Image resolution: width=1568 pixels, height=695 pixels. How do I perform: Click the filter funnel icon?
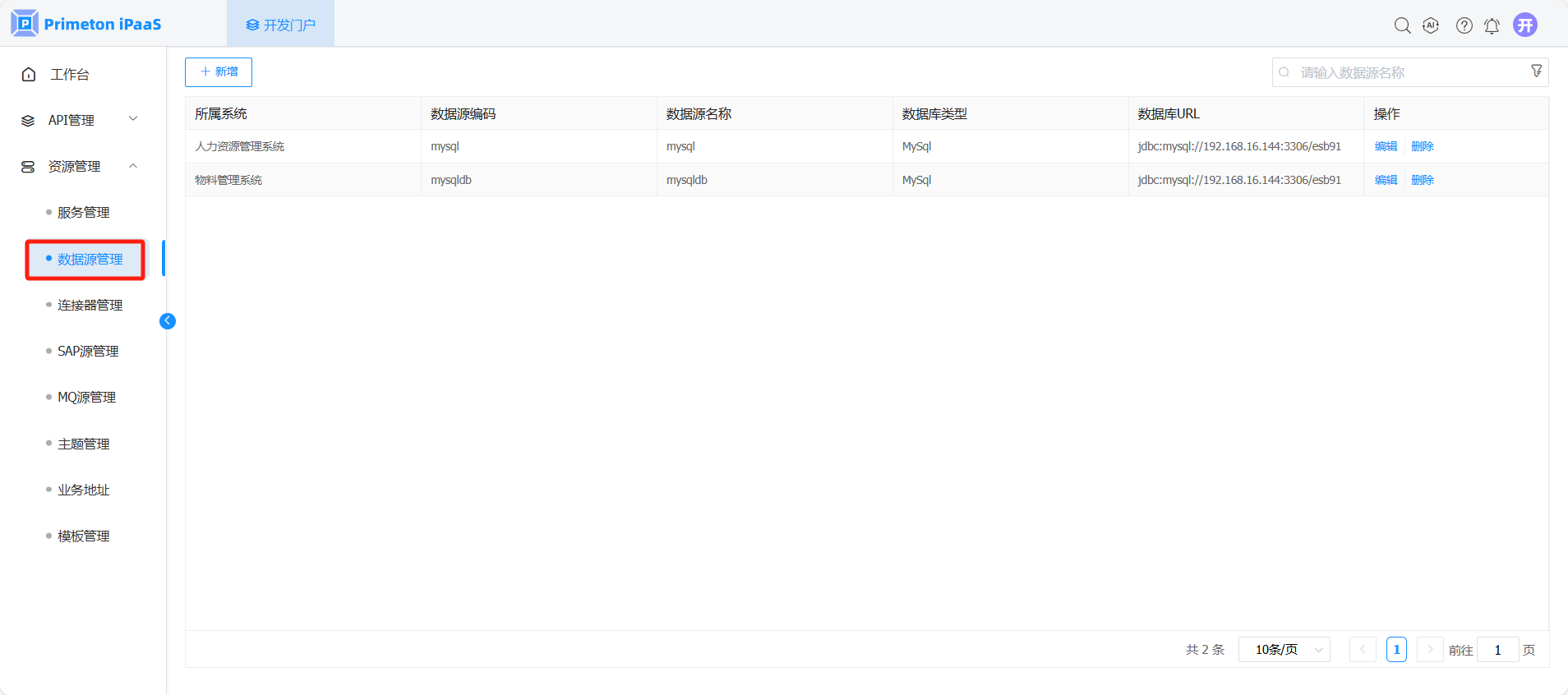click(x=1536, y=71)
